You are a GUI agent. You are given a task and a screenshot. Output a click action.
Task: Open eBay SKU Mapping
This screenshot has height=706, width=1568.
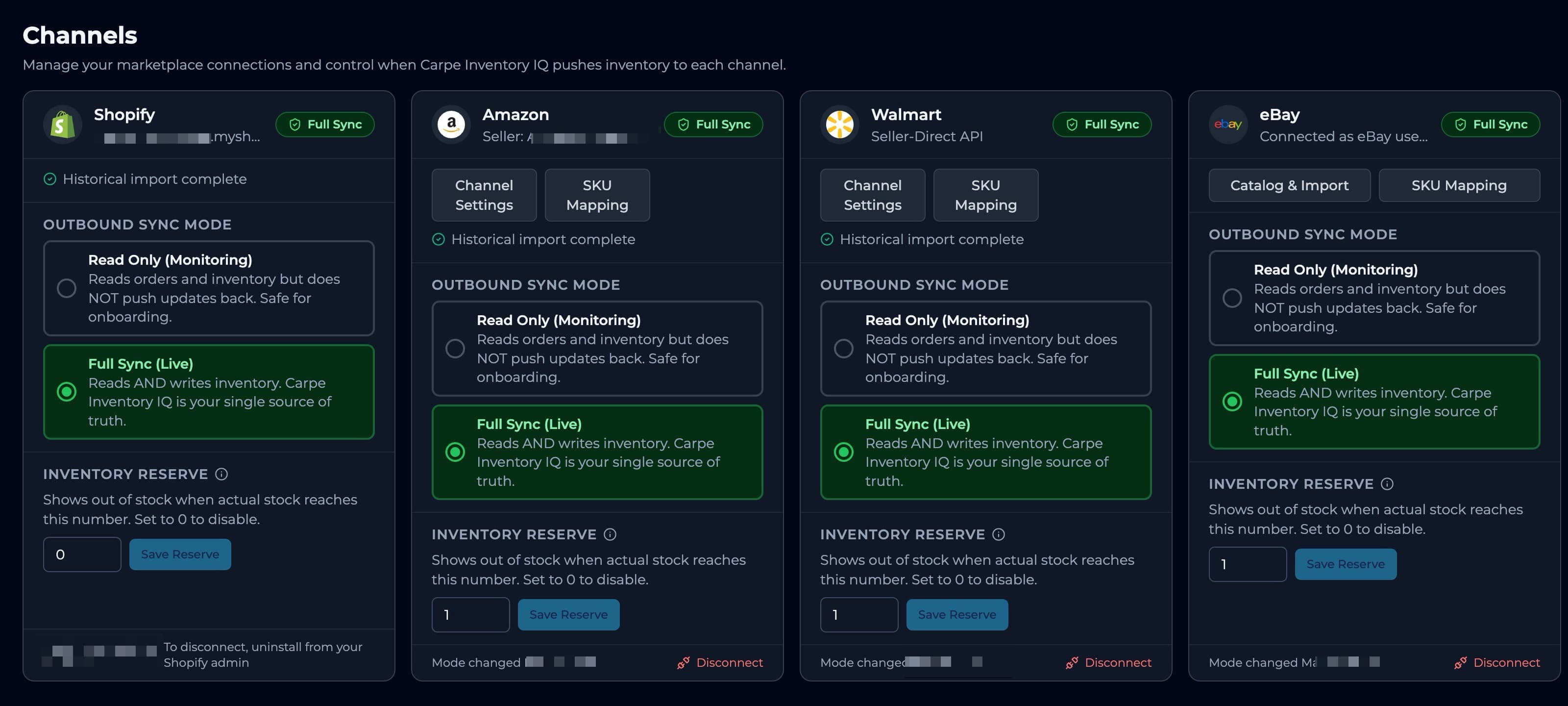[1459, 185]
